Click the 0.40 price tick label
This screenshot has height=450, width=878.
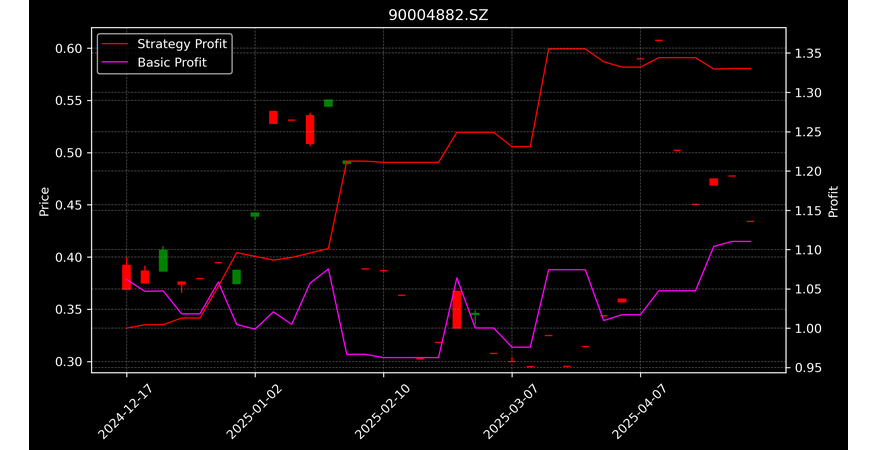[x=69, y=257]
